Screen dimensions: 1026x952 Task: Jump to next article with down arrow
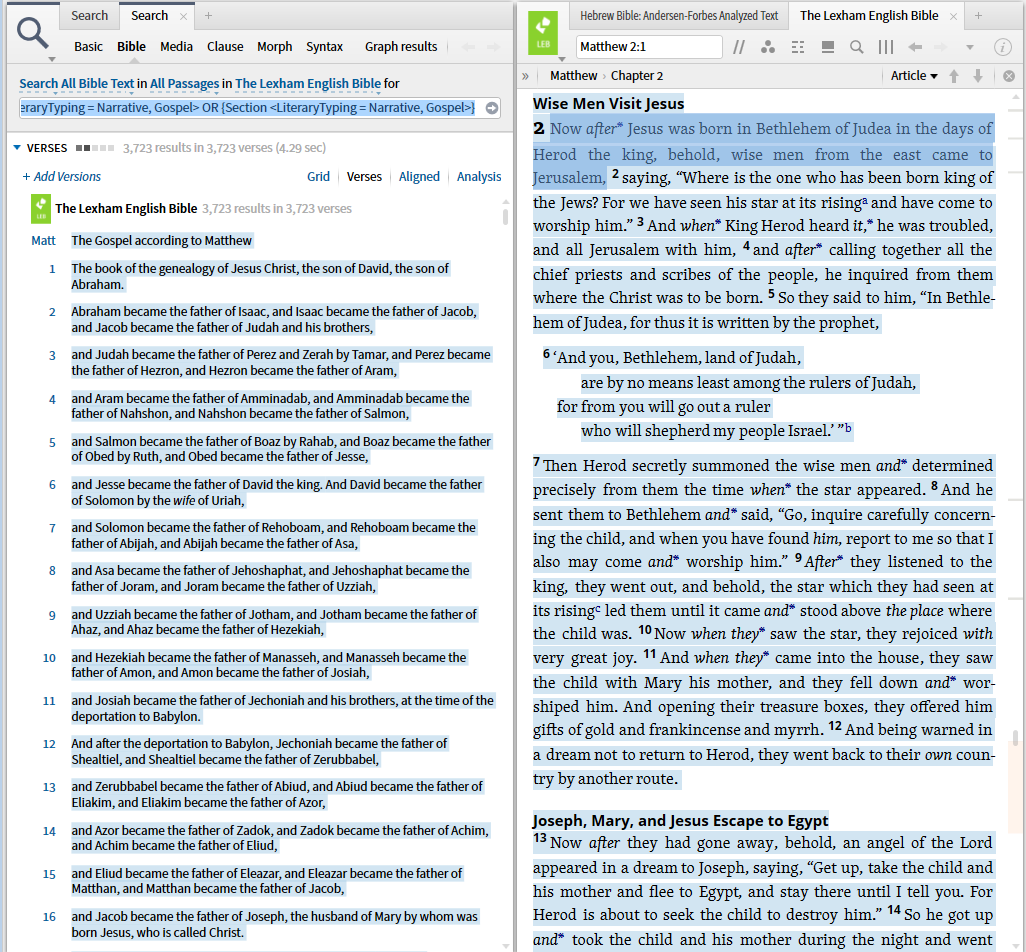[978, 76]
